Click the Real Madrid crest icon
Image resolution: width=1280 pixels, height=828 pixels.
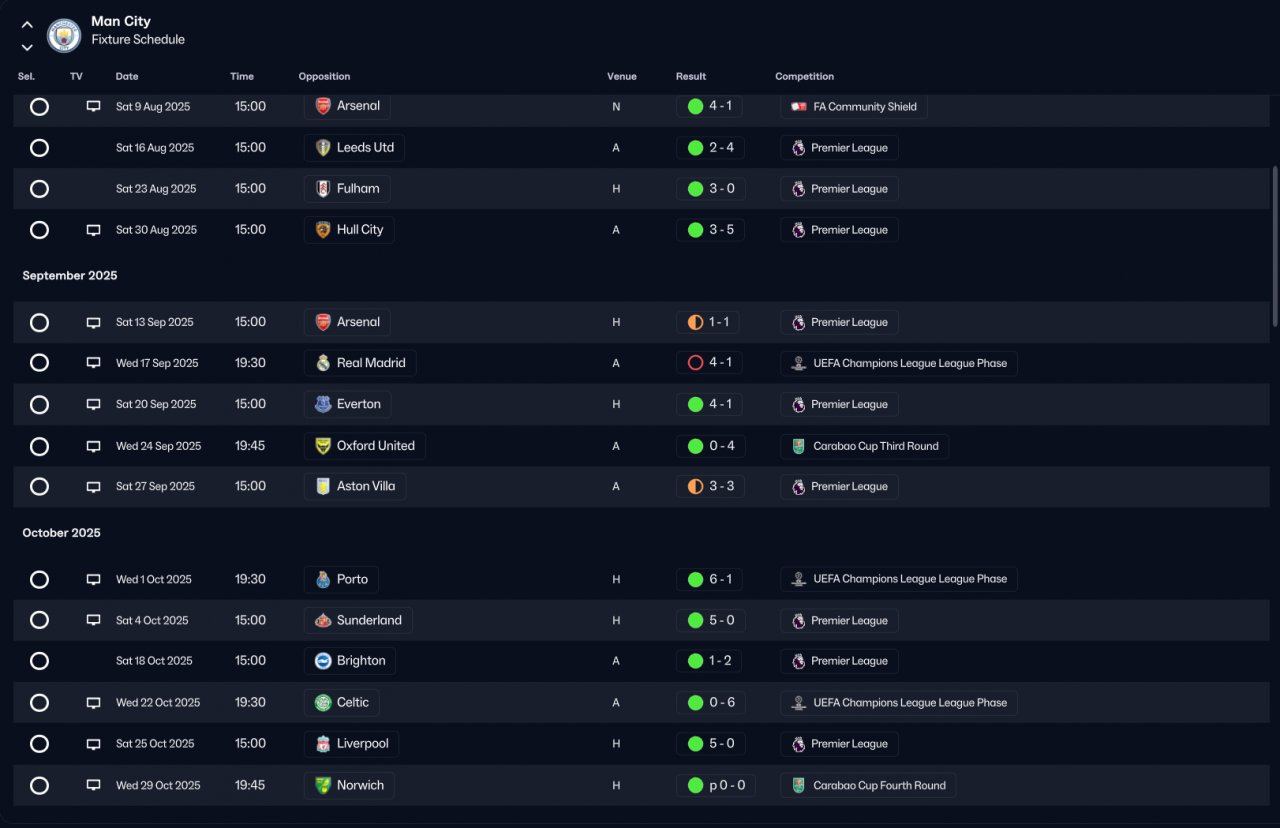323,363
